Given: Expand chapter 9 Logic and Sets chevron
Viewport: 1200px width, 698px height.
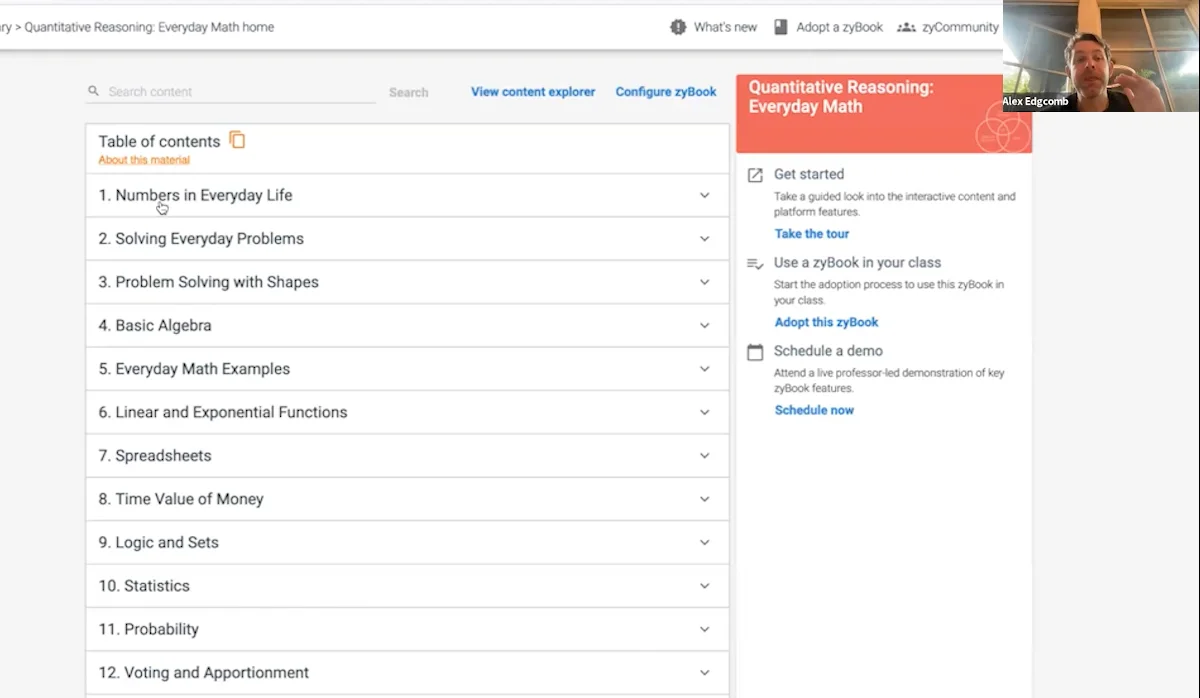Looking at the screenshot, I should point(704,543).
